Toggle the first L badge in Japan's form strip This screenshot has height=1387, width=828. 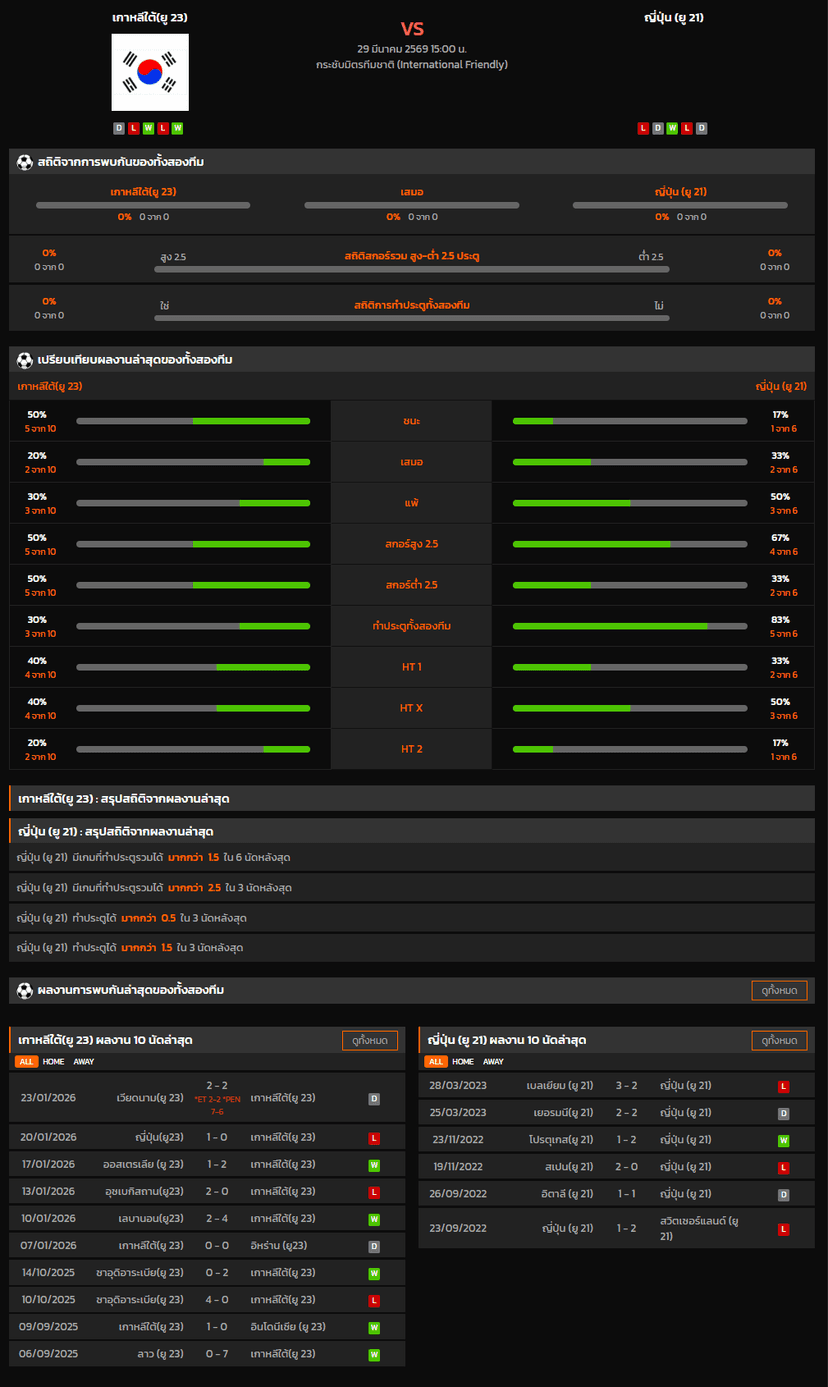pos(644,128)
